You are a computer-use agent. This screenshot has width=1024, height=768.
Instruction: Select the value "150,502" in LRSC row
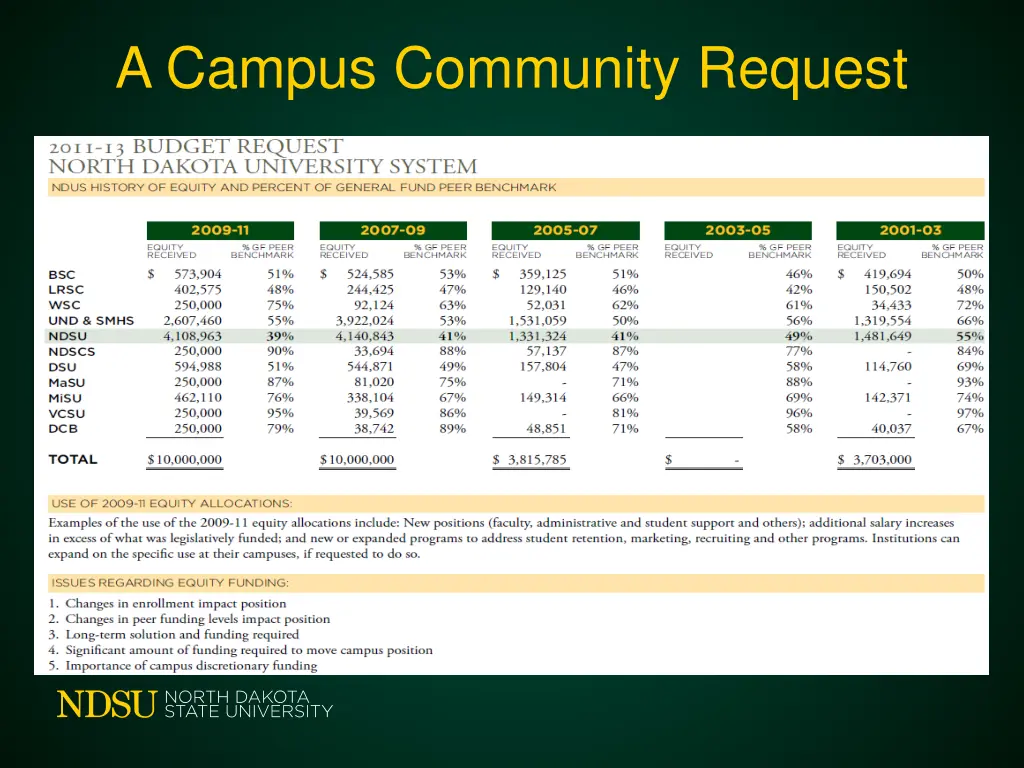pyautogui.click(x=888, y=289)
